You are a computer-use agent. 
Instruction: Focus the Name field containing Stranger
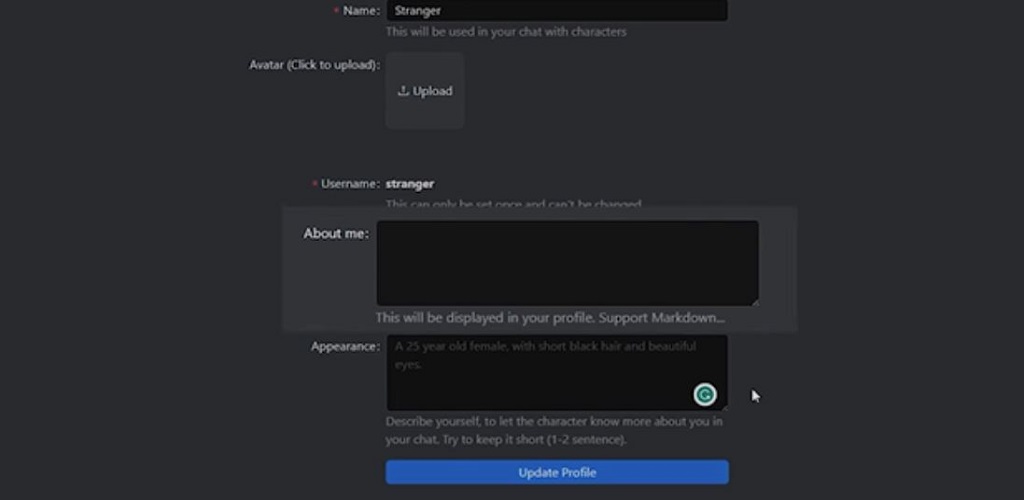(x=556, y=11)
